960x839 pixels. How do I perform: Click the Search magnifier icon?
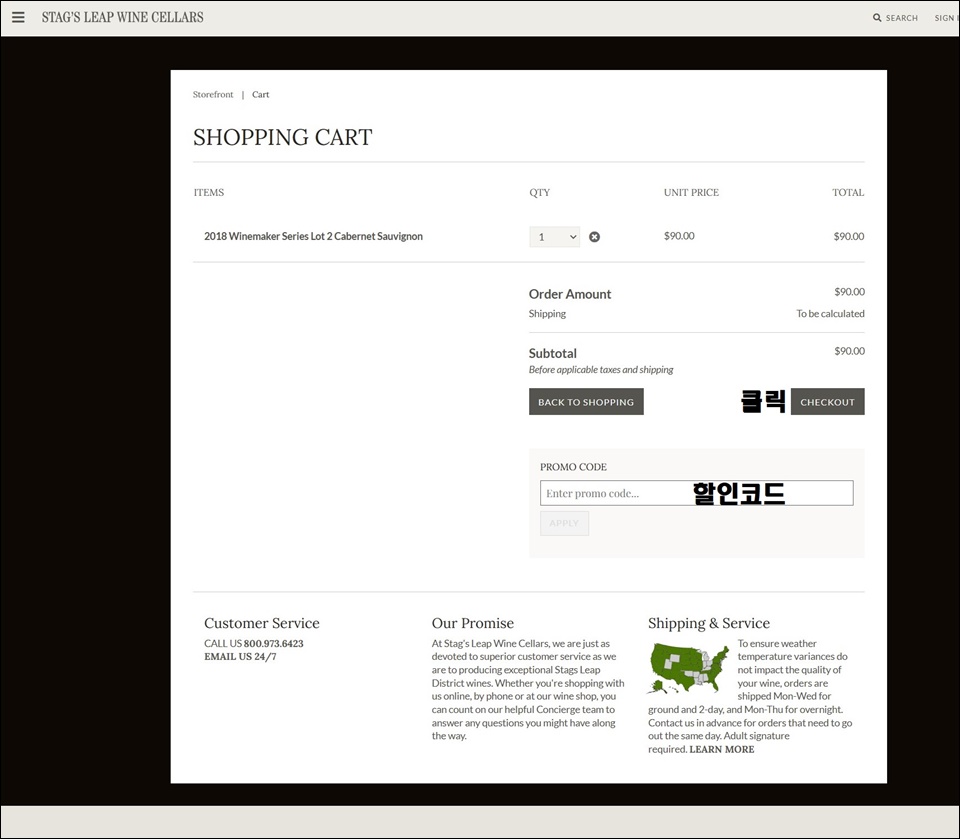coord(877,18)
